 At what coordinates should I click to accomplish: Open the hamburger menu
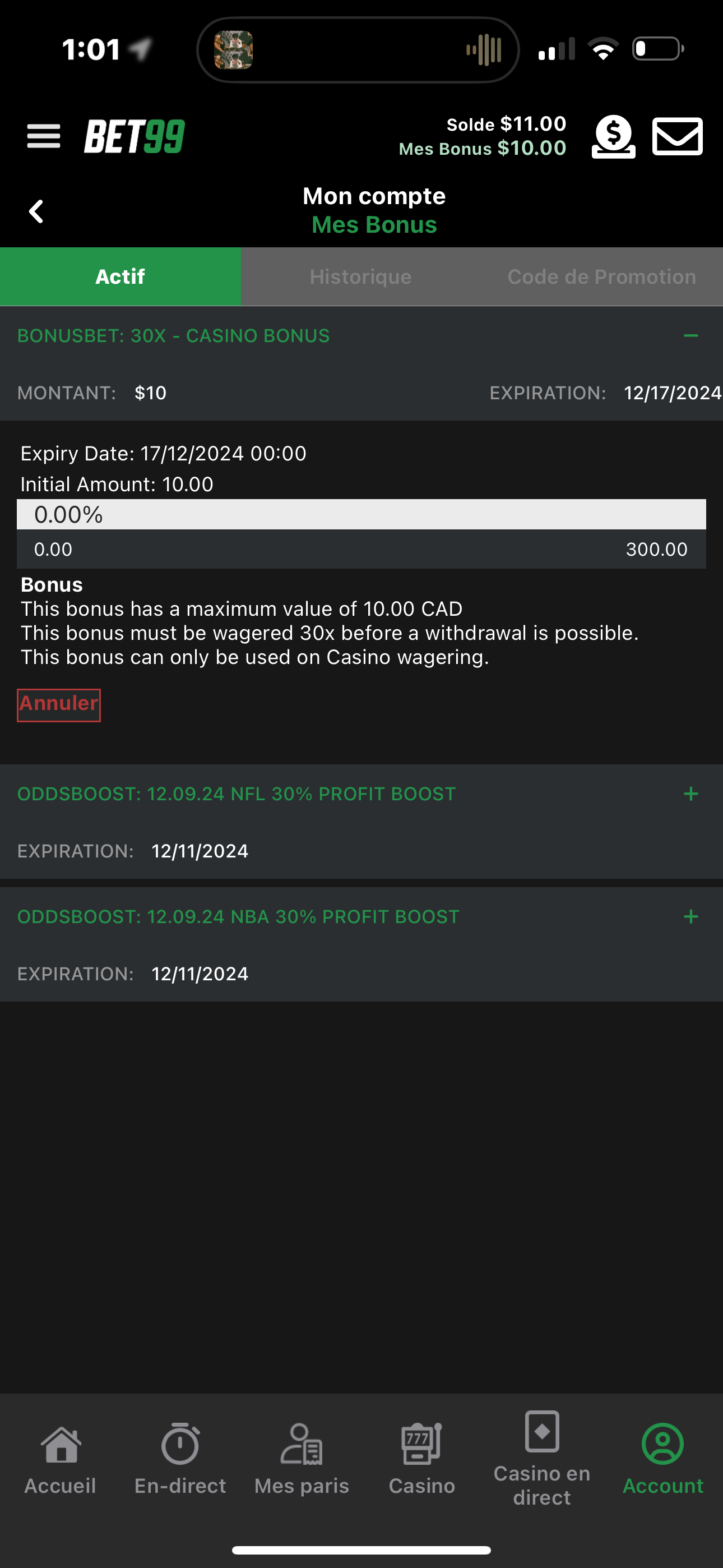pyautogui.click(x=44, y=136)
